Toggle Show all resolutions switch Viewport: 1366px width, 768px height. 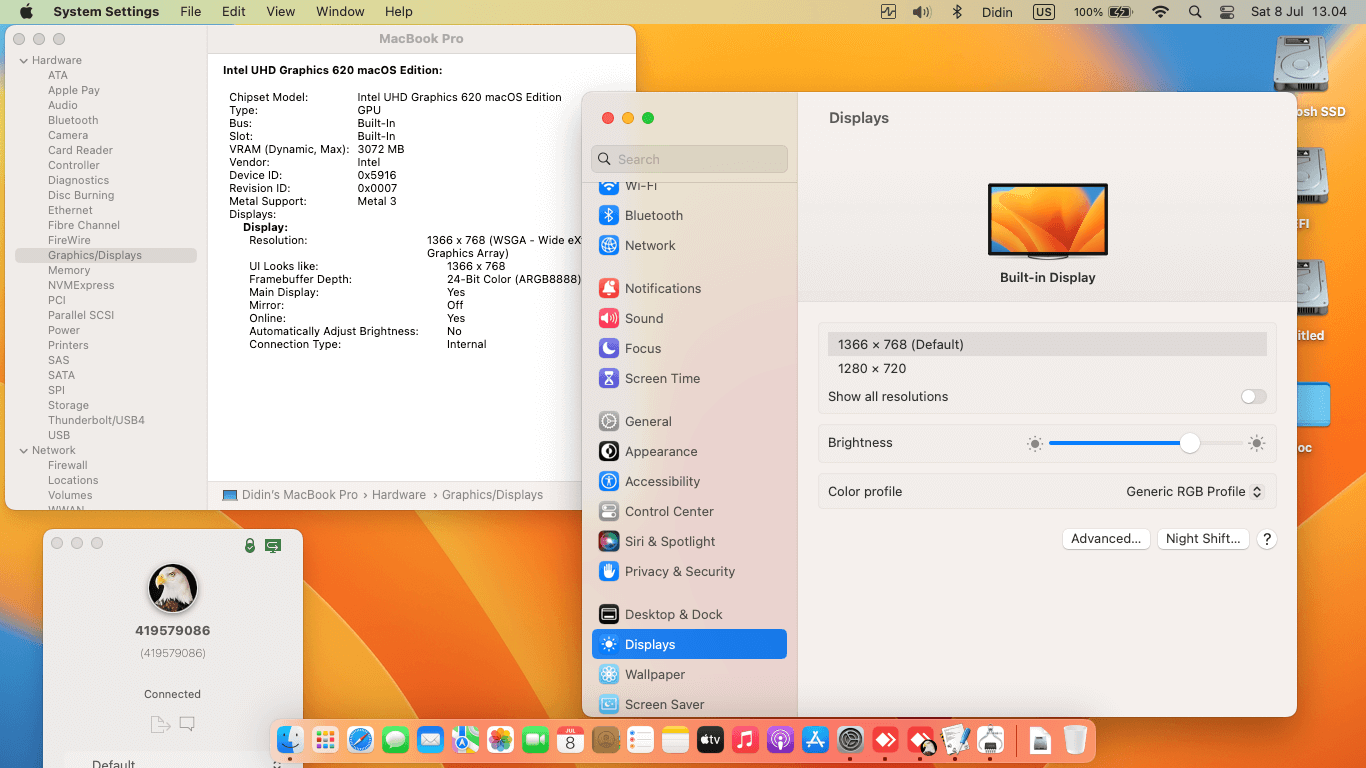pos(1253,397)
